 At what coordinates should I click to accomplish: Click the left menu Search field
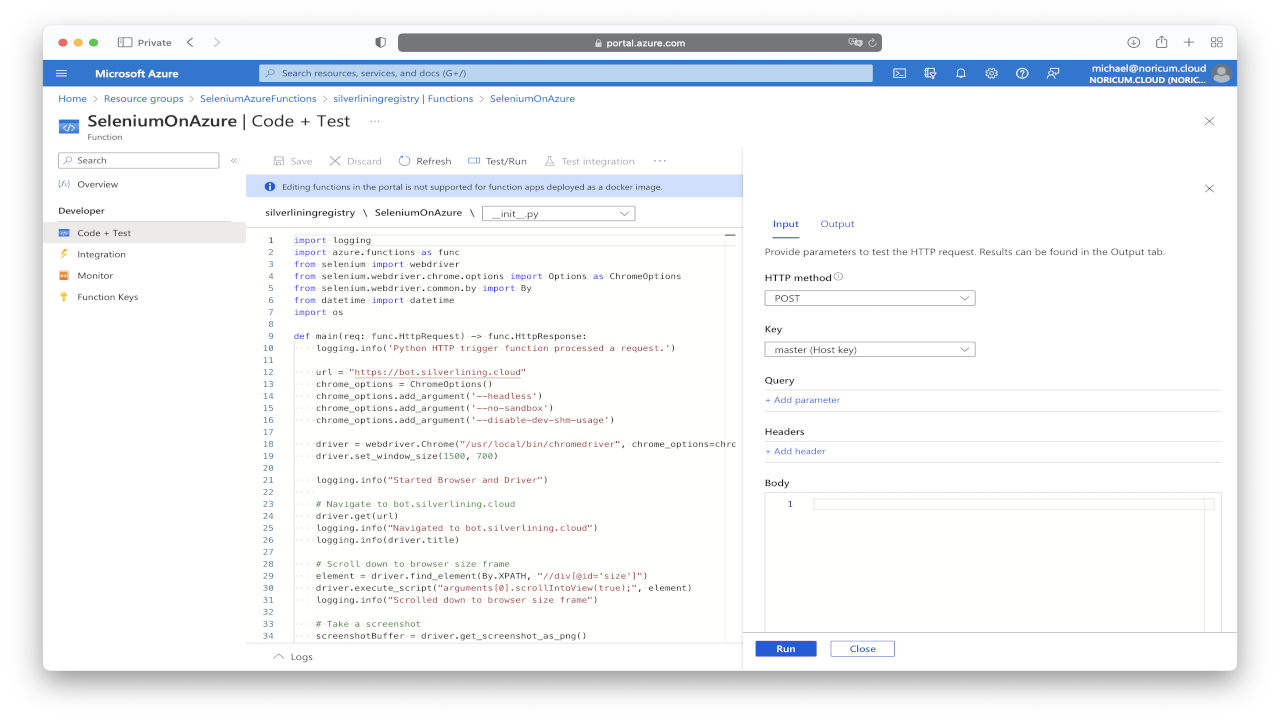[138, 160]
